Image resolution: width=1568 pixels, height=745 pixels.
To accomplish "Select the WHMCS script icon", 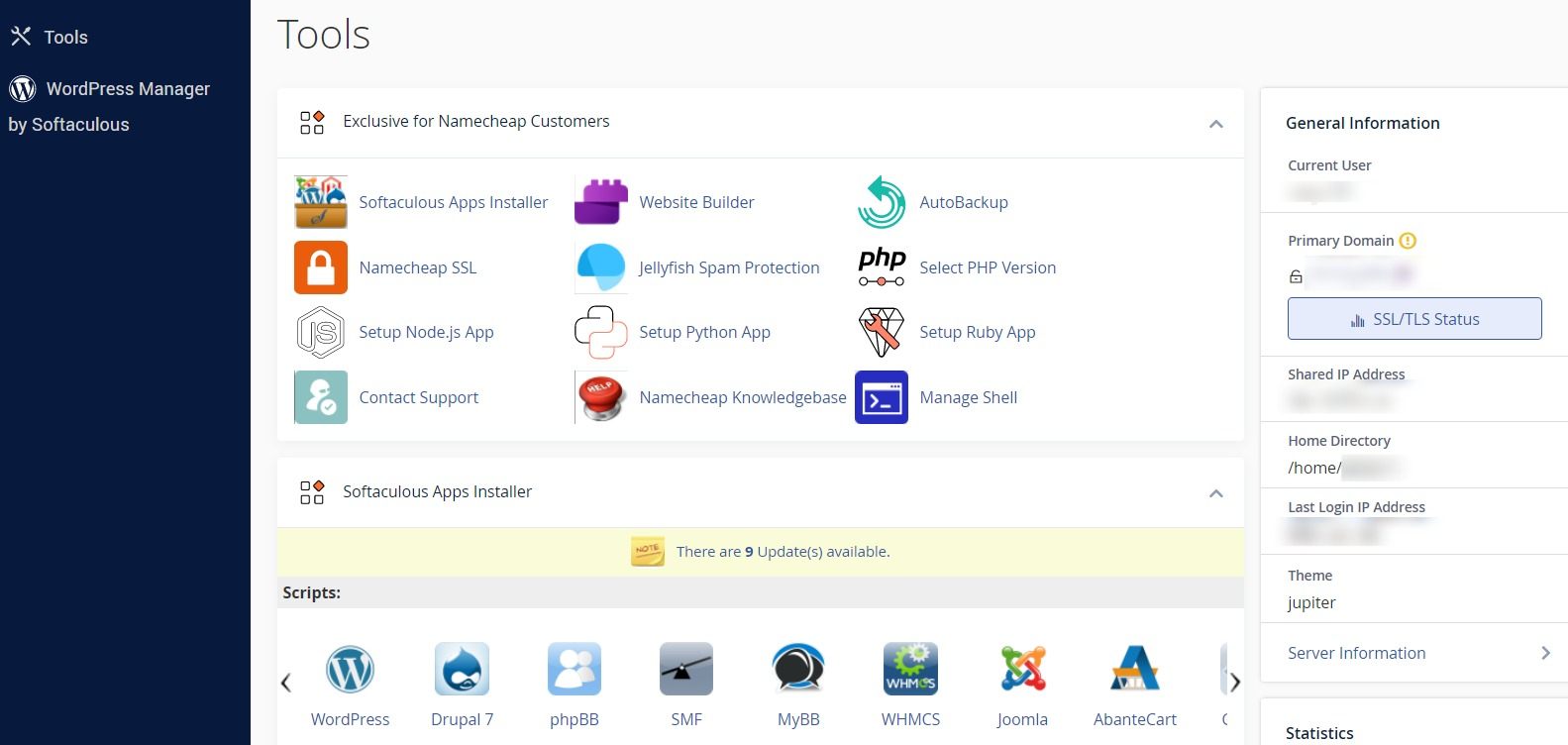I will tap(910, 670).
